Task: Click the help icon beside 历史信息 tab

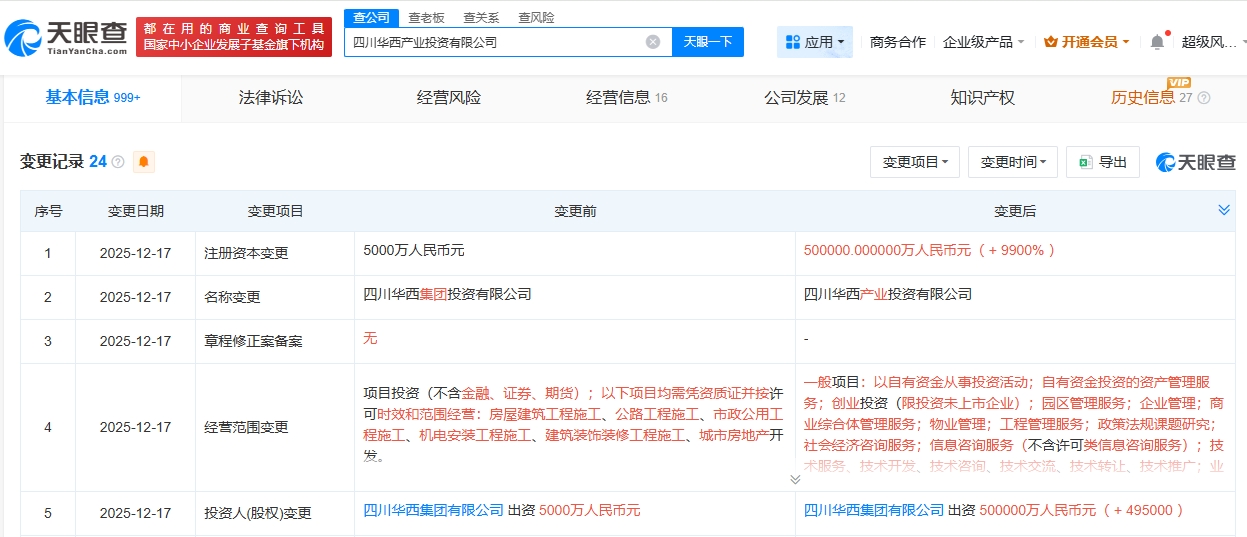Action: (1203, 98)
